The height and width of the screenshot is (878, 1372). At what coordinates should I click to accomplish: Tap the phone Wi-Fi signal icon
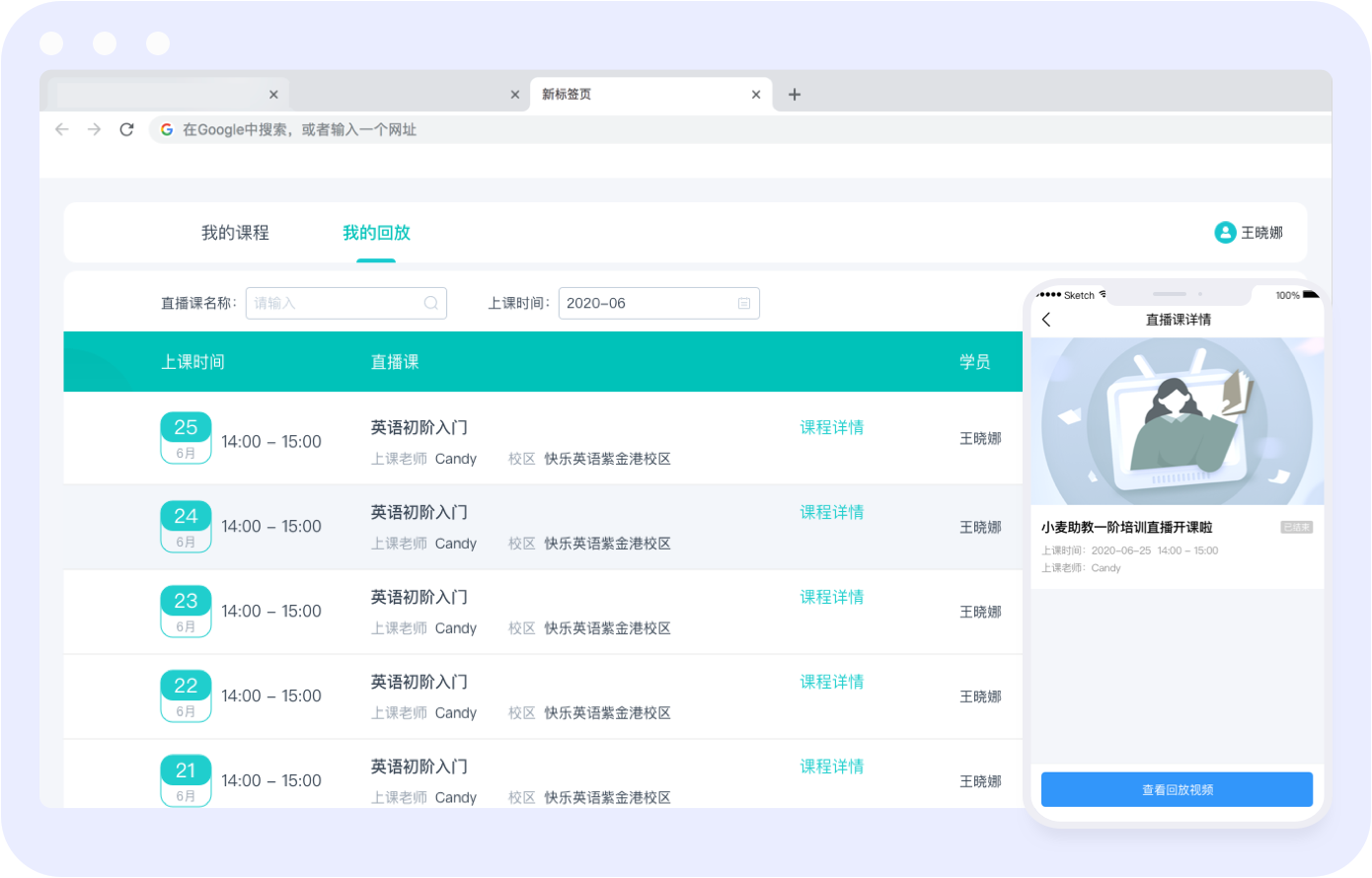1103,294
